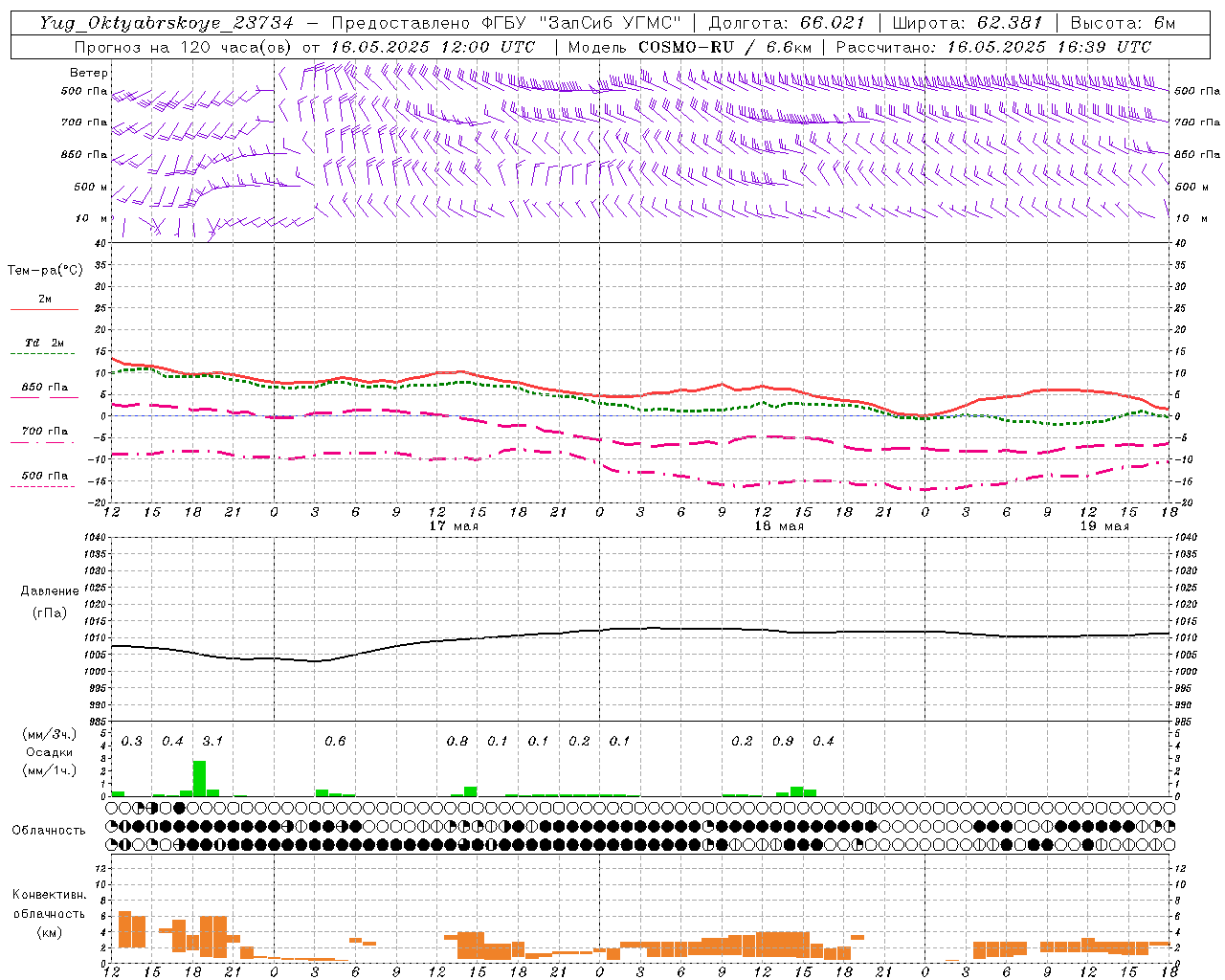Select the Рассчитано 16.05.2025 16:39 UTC timestamp

[993, 47]
